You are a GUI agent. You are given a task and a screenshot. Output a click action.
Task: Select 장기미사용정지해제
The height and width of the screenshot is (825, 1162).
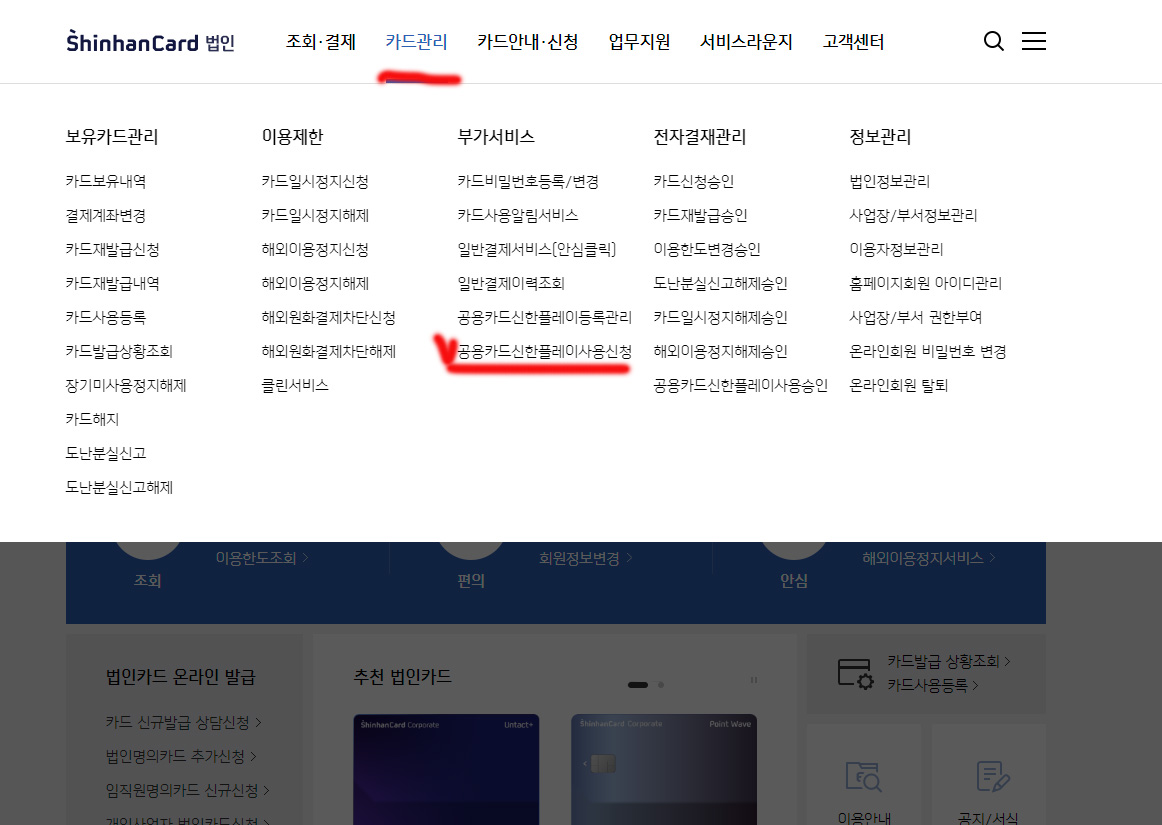click(126, 385)
